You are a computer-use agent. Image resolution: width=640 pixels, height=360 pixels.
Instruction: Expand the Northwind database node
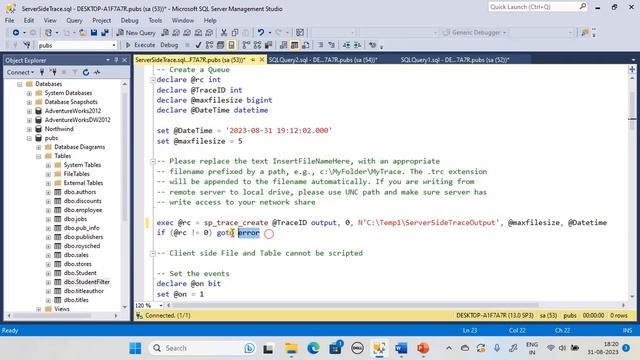pos(29,129)
